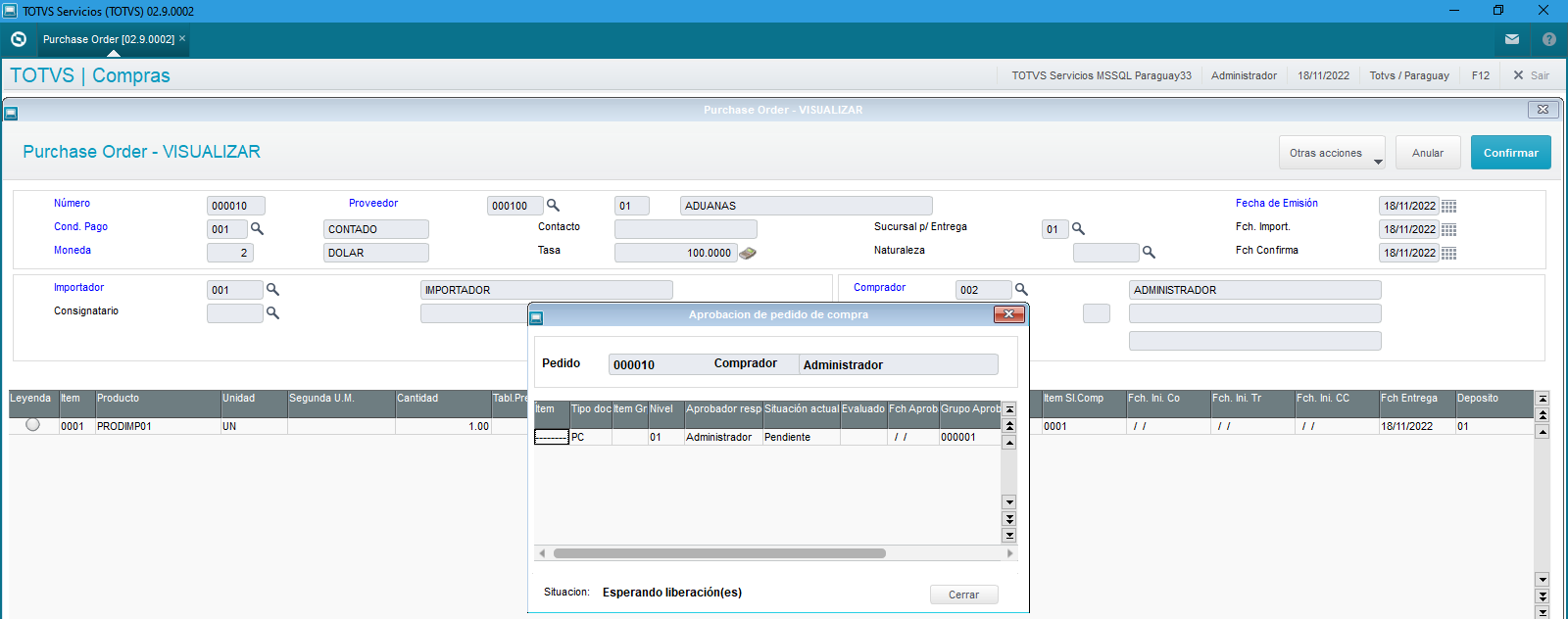This screenshot has width=1568, height=619.
Task: Click the F12 parameters shortcut
Action: pos(1480,75)
